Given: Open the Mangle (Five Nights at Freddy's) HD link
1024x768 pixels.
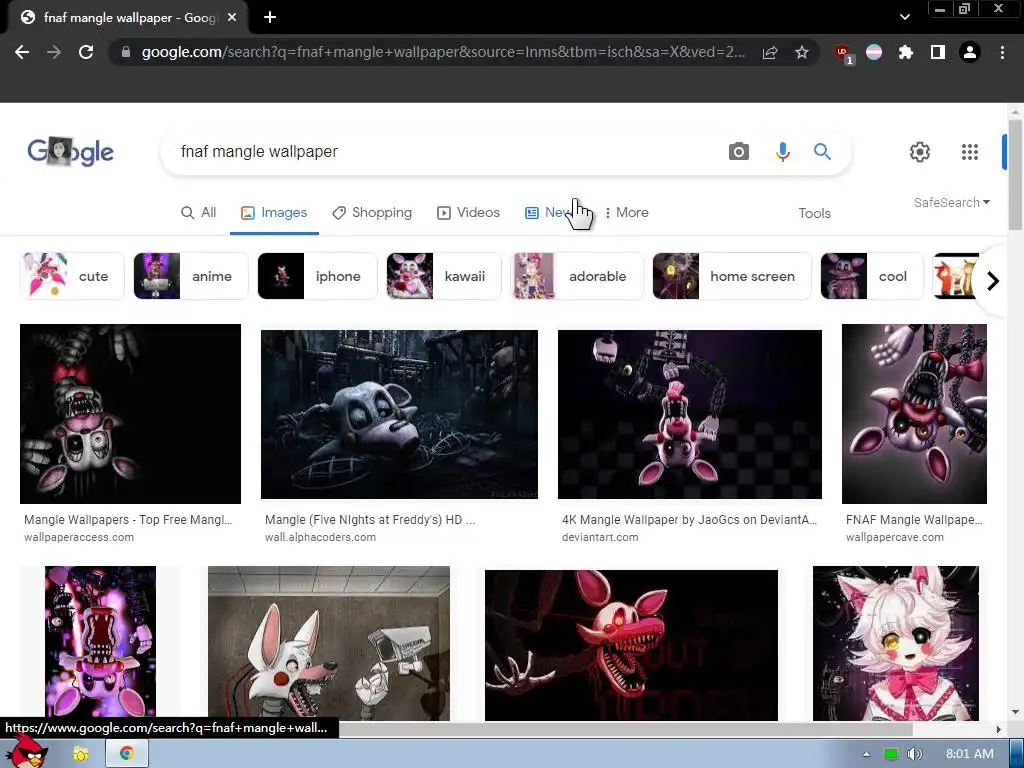Looking at the screenshot, I should click(370, 520).
